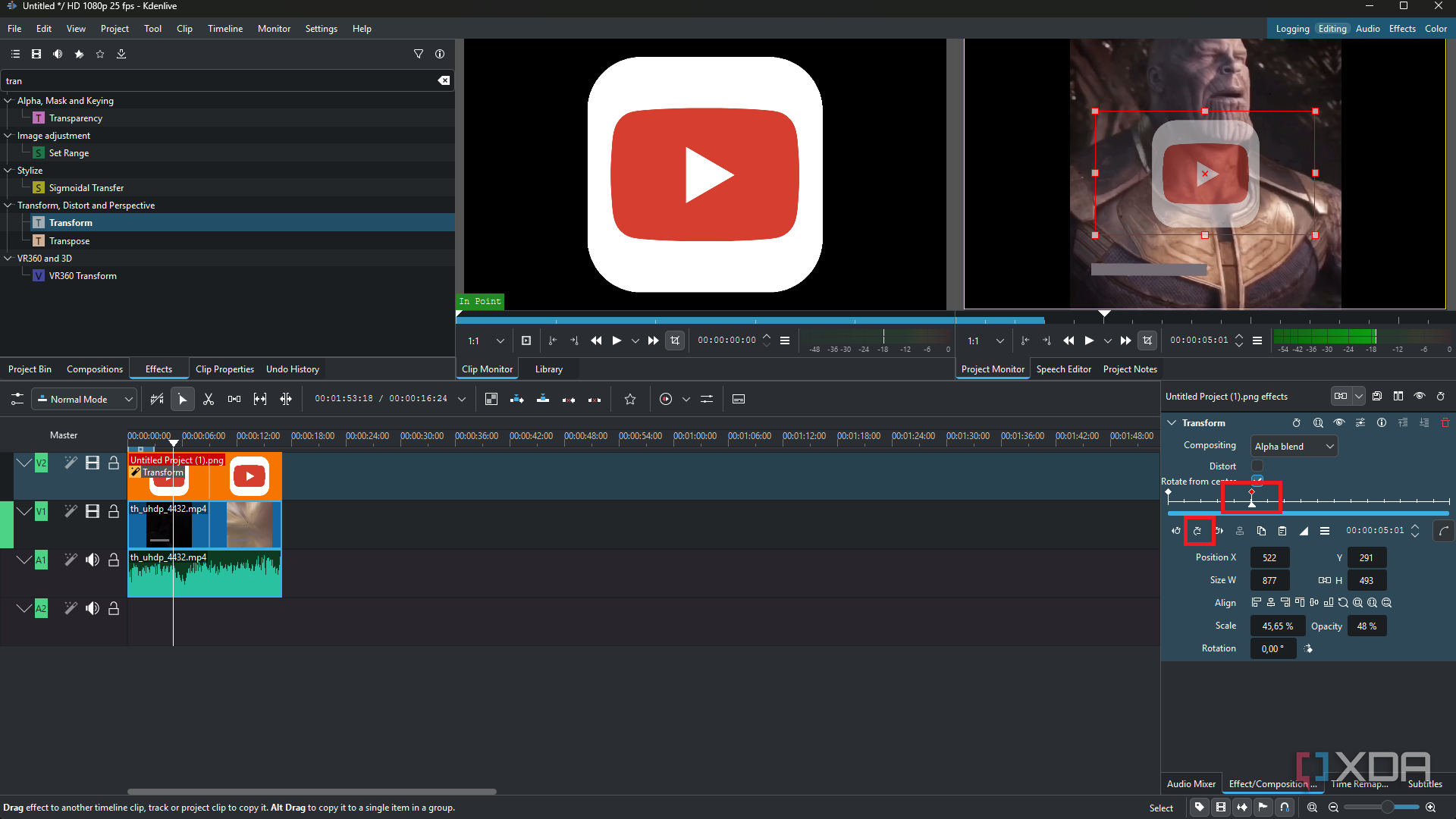Start timeline preview render
1456x819 pixels.
pos(666,399)
